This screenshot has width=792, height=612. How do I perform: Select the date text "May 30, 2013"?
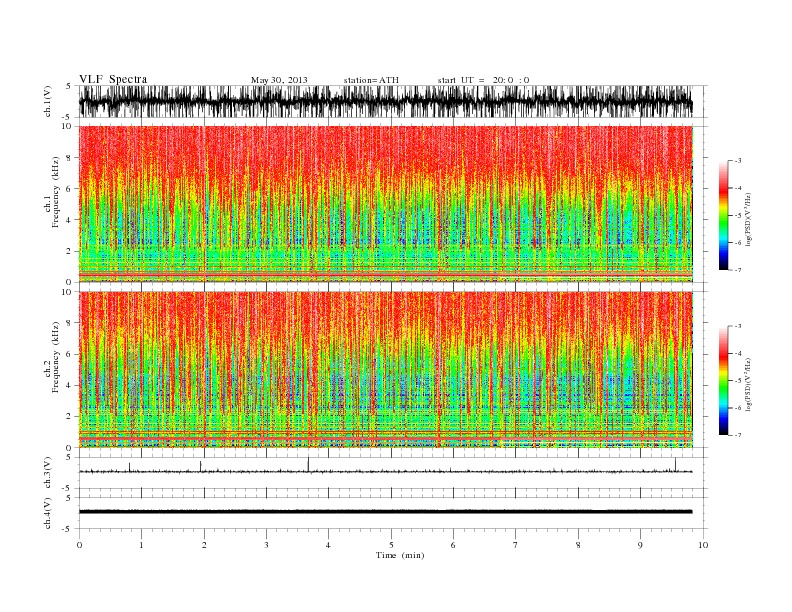[x=279, y=80]
